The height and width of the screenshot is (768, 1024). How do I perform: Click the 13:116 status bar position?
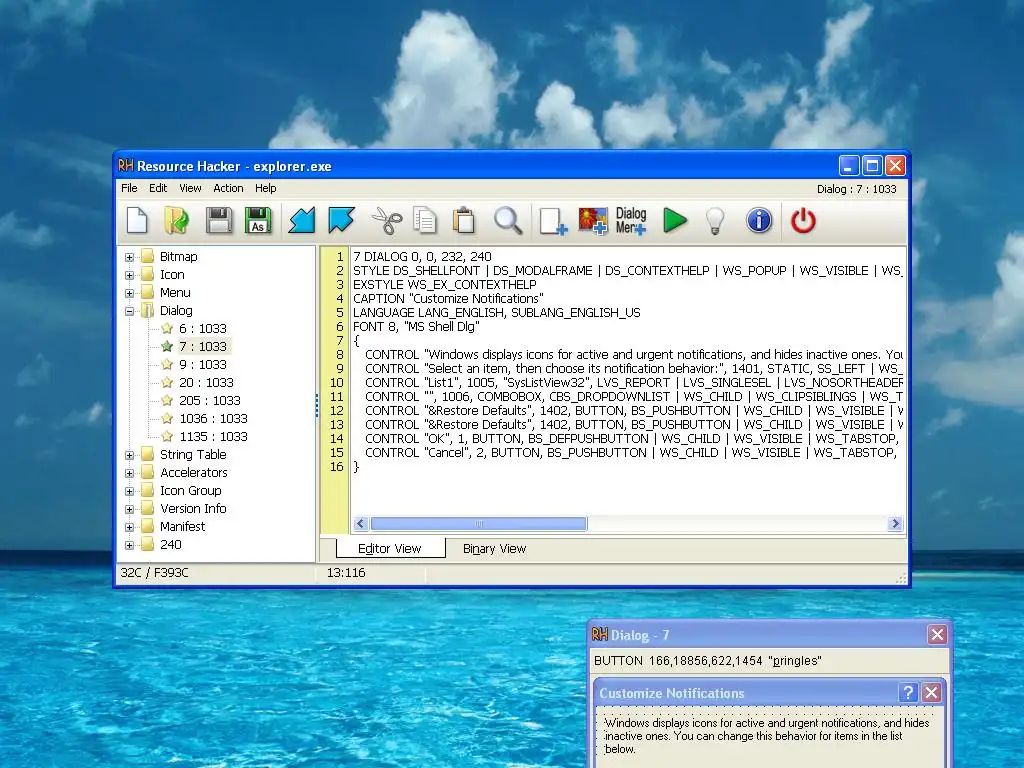tap(346, 573)
